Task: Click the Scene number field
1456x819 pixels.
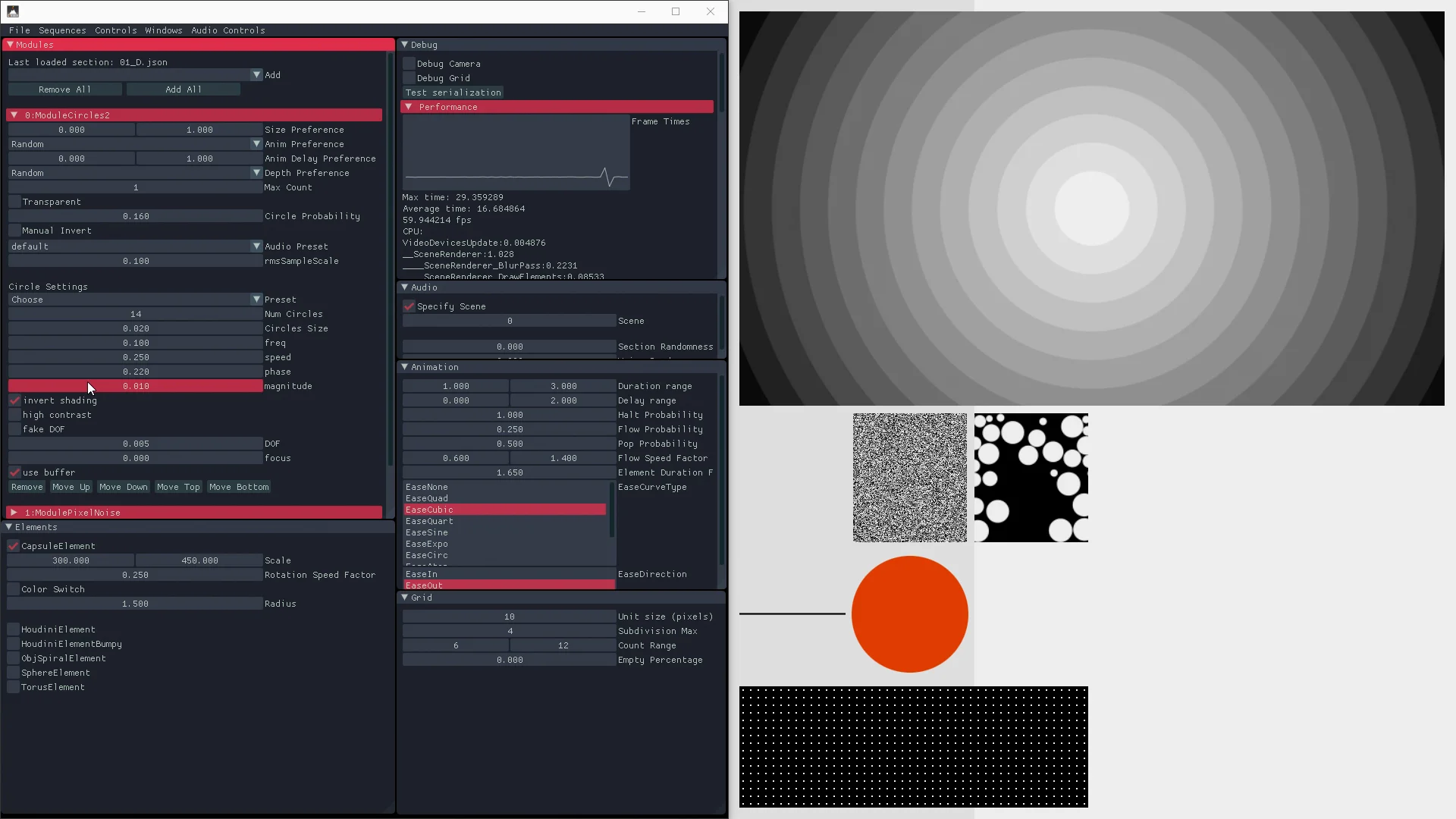Action: click(509, 321)
